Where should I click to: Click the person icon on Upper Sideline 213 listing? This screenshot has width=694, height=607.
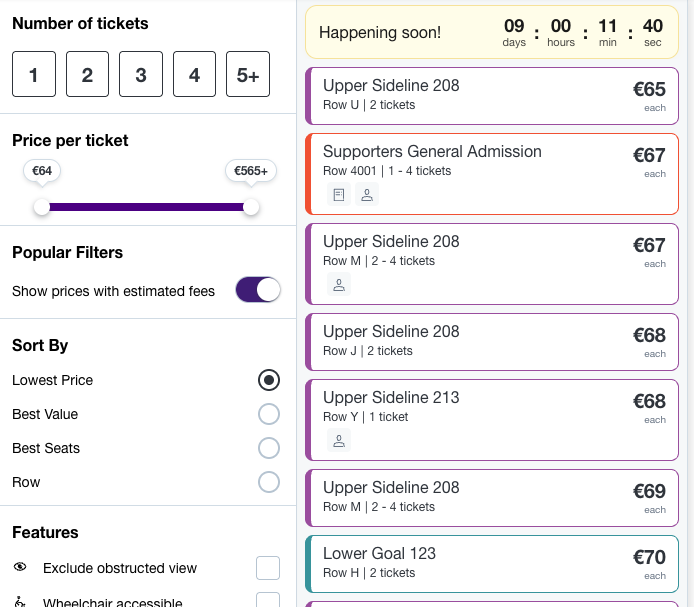click(339, 441)
